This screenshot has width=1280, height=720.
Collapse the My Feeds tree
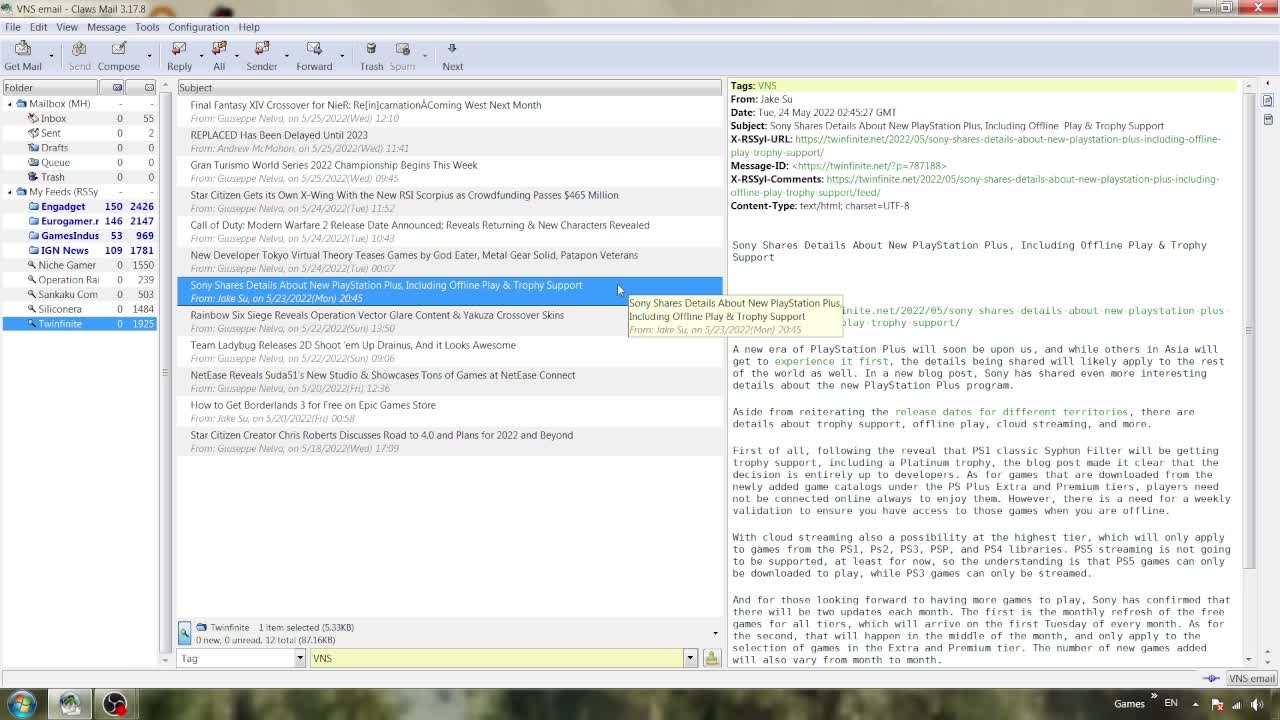point(10,192)
